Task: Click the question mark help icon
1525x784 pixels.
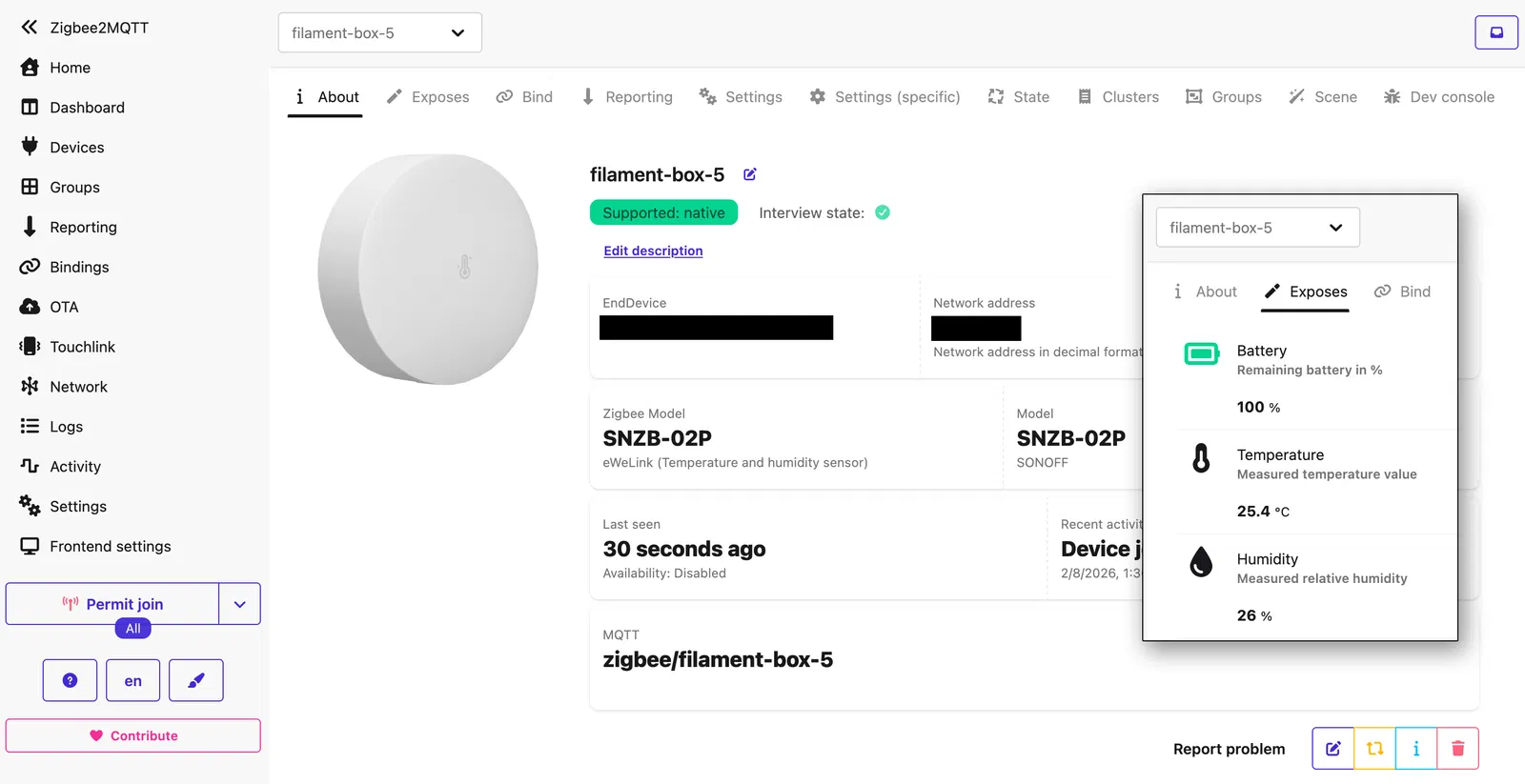Action: click(70, 680)
